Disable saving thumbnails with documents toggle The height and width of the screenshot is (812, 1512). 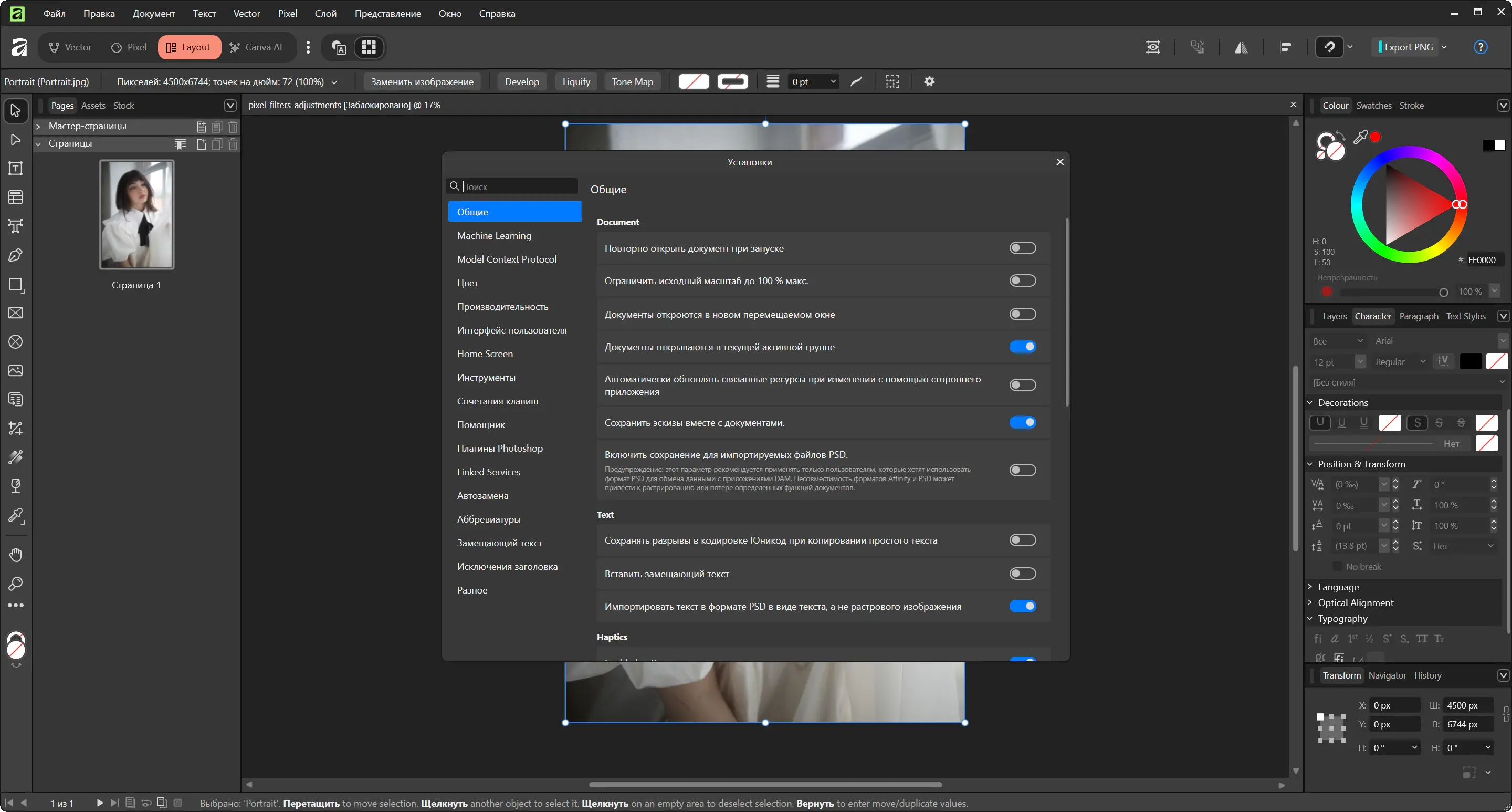pyautogui.click(x=1022, y=423)
